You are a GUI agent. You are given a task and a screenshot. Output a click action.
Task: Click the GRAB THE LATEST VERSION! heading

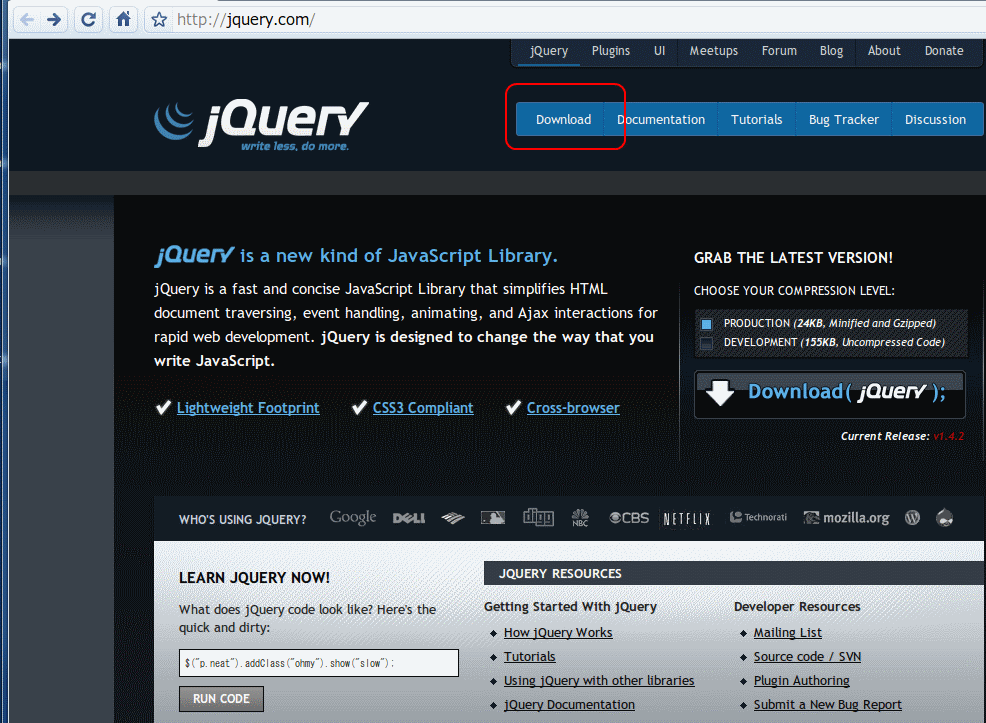[793, 258]
